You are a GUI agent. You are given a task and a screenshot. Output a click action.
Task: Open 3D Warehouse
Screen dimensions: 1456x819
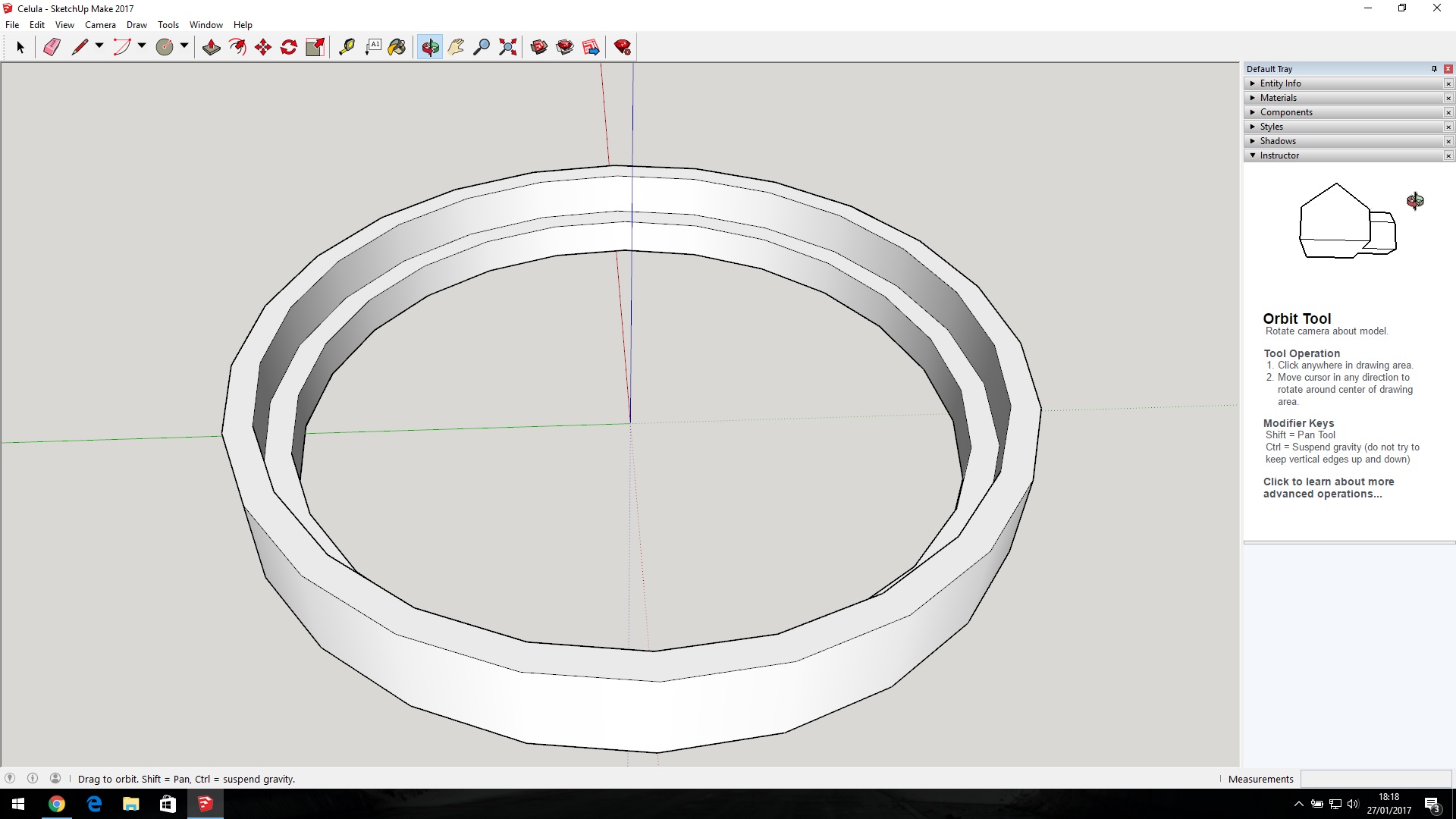coord(539,47)
